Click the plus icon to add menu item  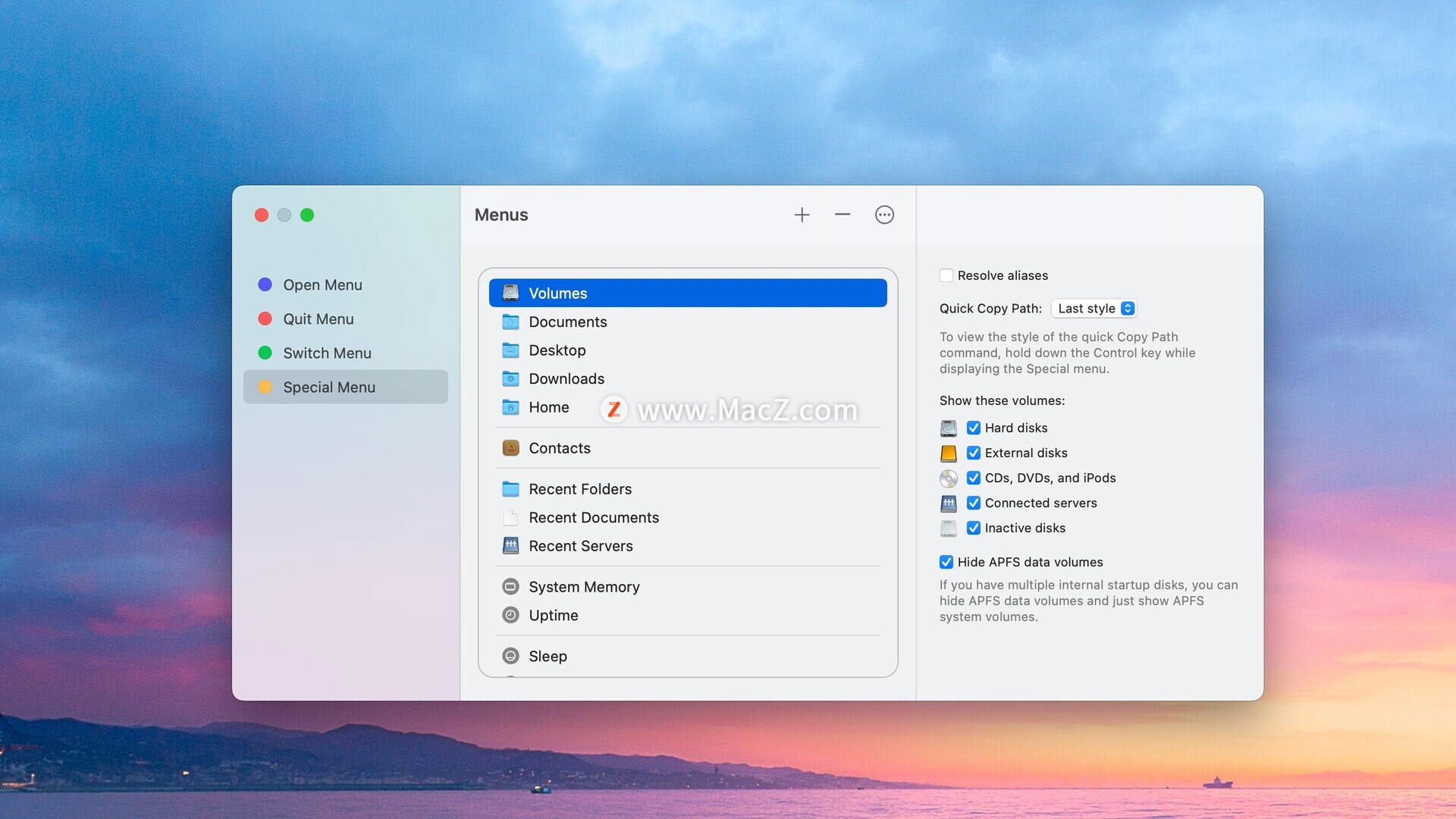802,215
